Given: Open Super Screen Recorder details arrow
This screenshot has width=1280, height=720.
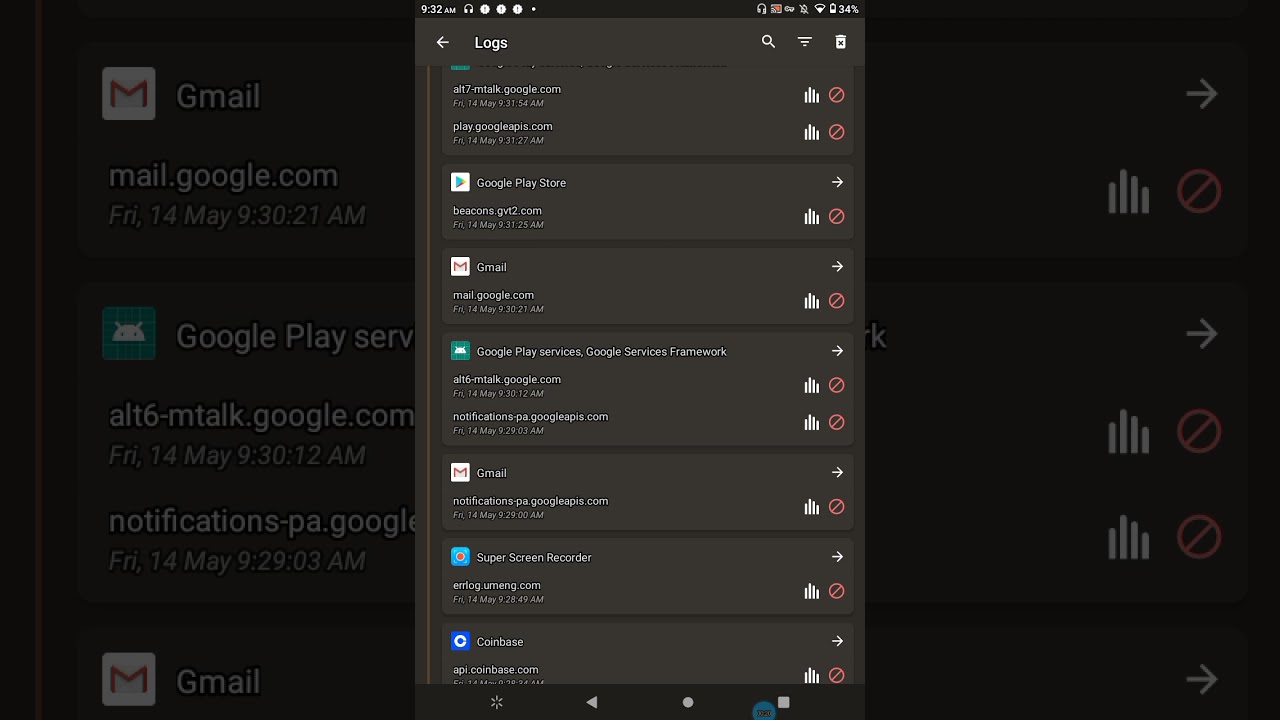Looking at the screenshot, I should pyautogui.click(x=837, y=557).
